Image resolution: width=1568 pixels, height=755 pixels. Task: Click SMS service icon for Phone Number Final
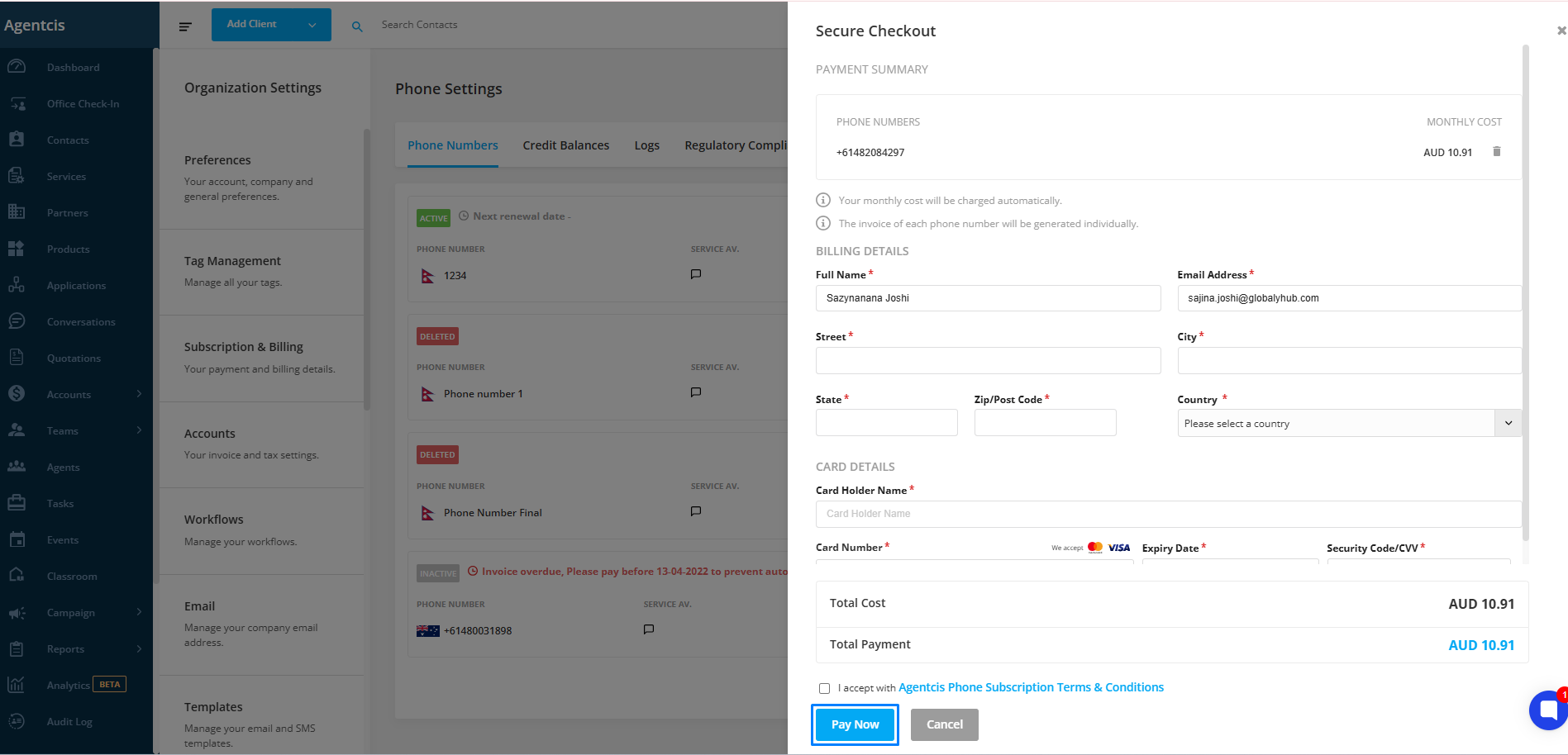(696, 511)
